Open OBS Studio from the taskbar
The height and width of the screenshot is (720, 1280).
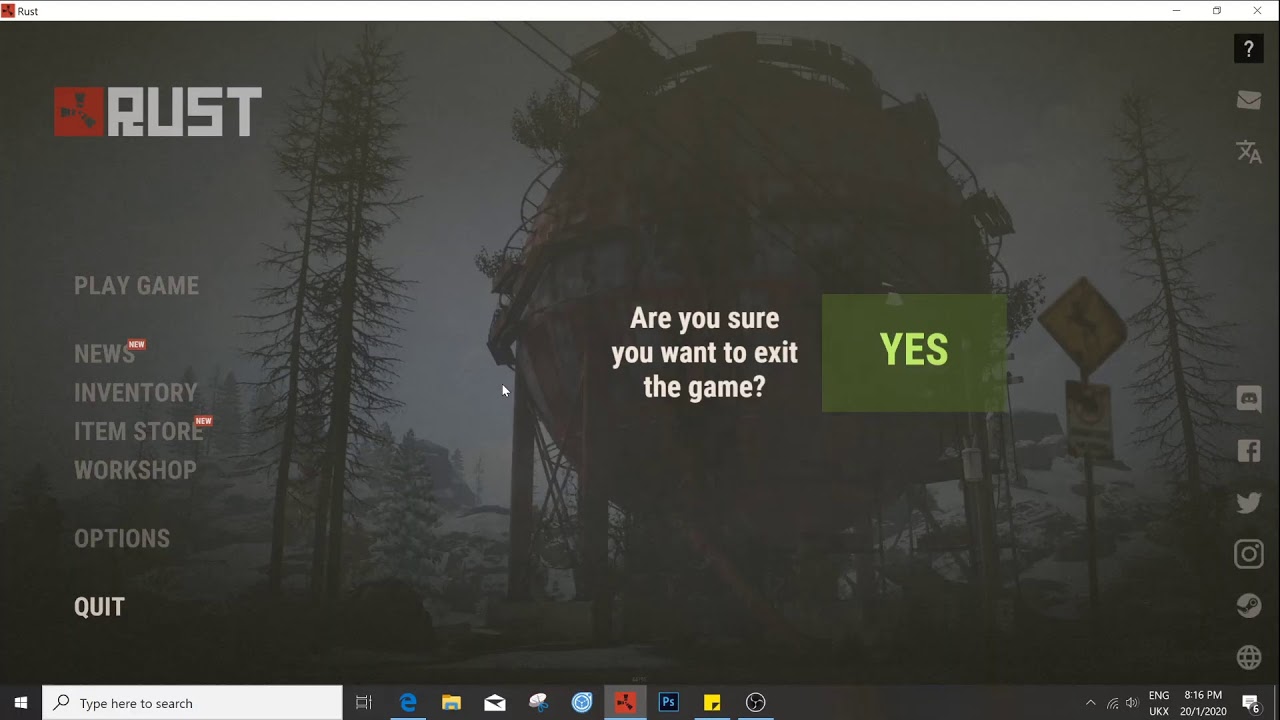pos(756,703)
